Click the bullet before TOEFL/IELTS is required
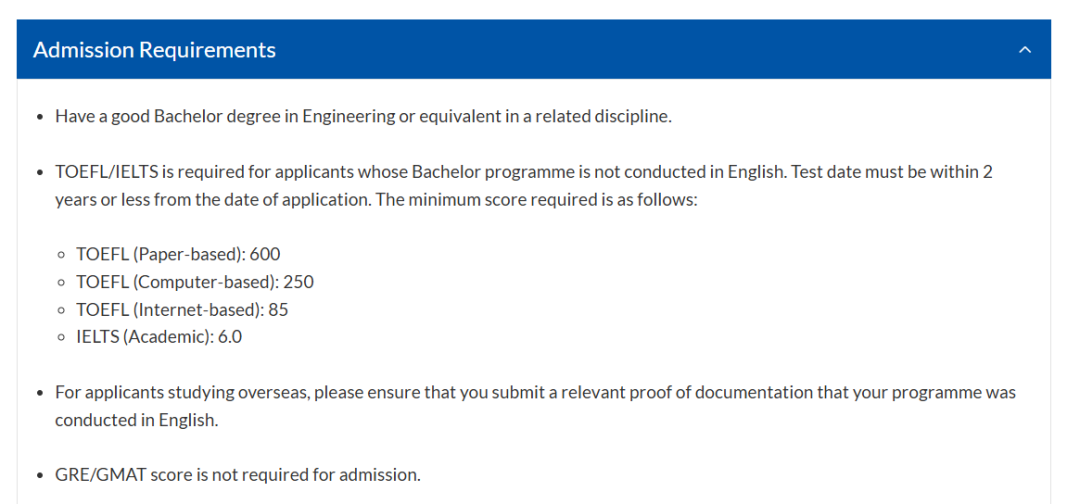 pyautogui.click(x=41, y=172)
